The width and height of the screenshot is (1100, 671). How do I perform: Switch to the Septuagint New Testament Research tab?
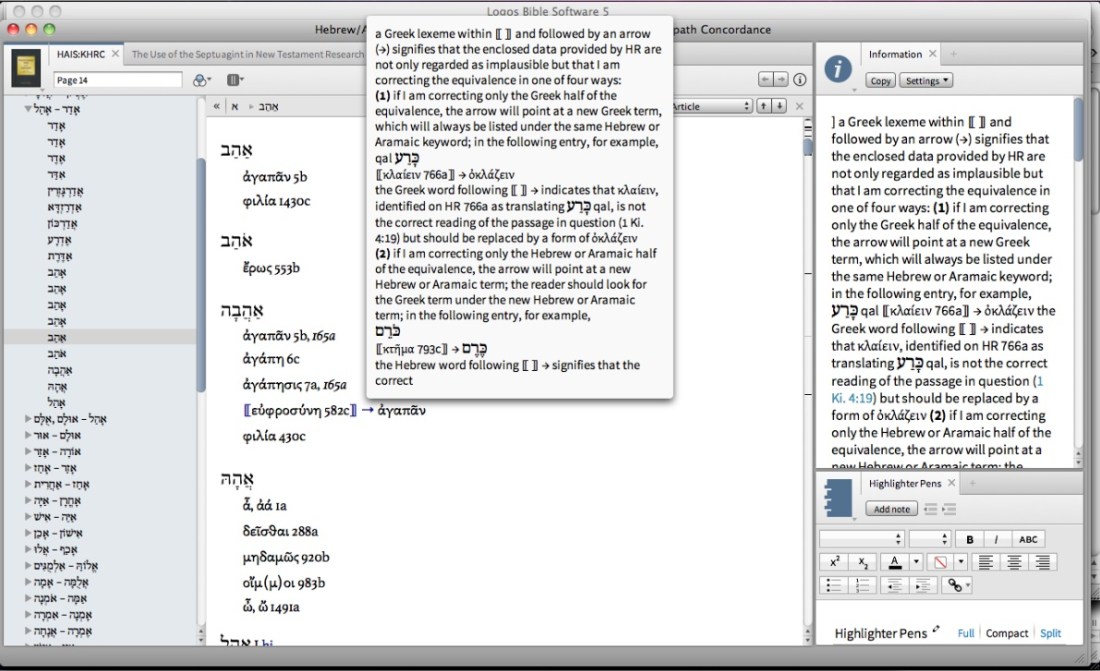point(247,55)
